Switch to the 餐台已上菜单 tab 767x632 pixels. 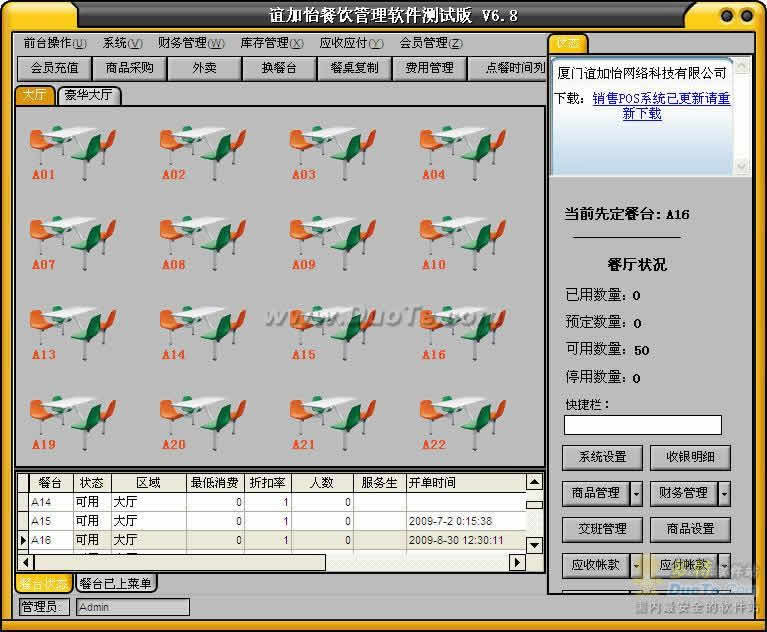click(x=116, y=583)
